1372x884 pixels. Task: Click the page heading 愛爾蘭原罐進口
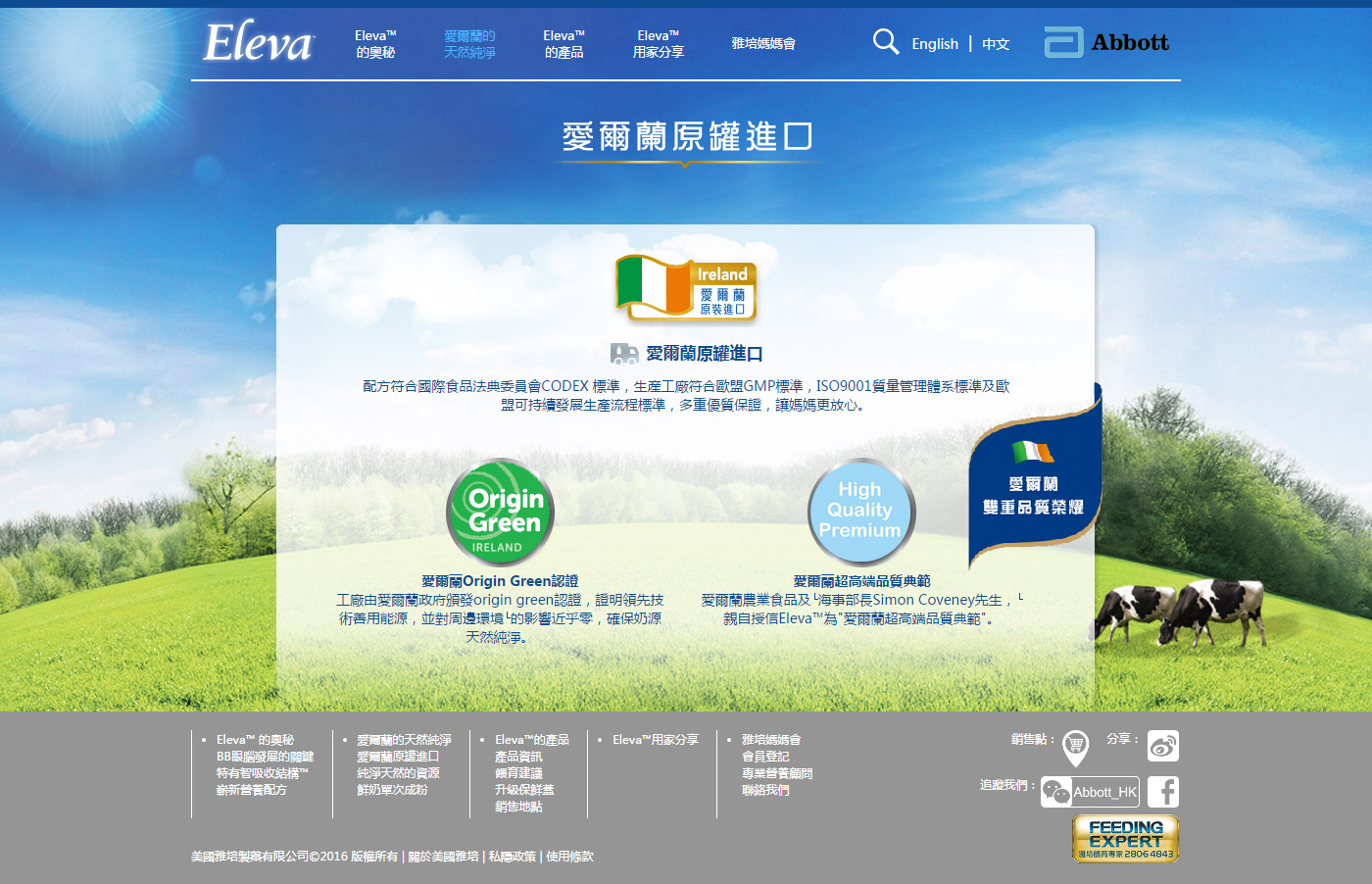[x=687, y=136]
